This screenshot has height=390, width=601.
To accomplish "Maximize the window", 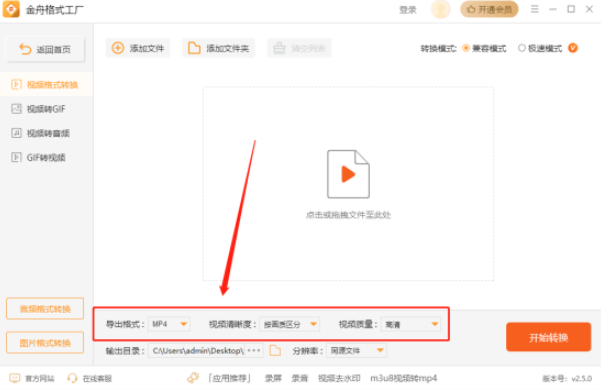I will (571, 9).
